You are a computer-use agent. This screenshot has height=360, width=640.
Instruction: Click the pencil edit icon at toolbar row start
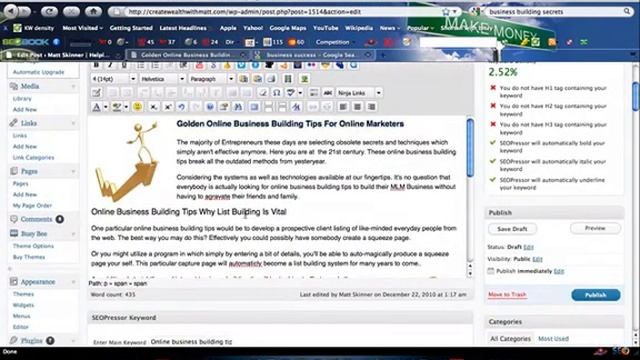click(96, 93)
